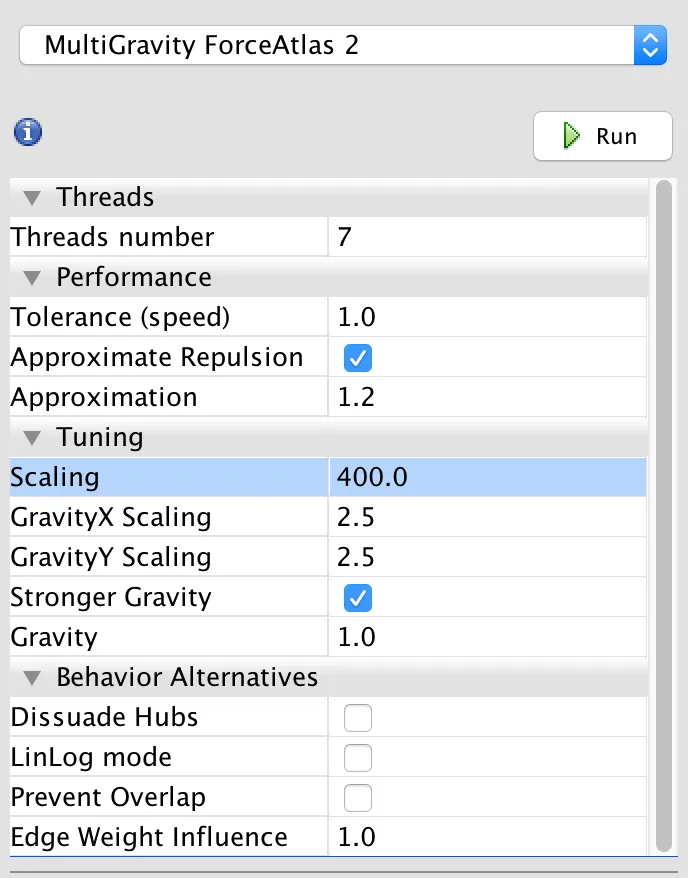The height and width of the screenshot is (878, 688).
Task: Collapse the Behavior Alternatives section
Action: (33, 677)
